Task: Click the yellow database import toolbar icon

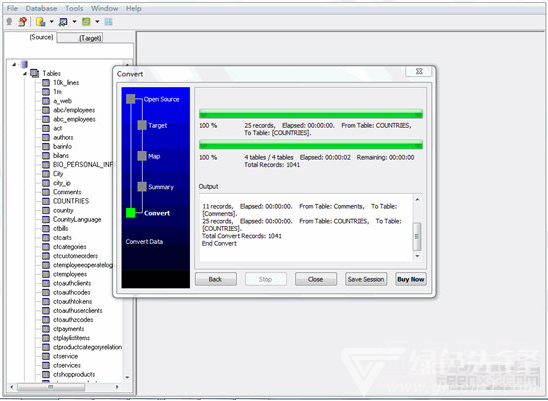Action: (41, 22)
